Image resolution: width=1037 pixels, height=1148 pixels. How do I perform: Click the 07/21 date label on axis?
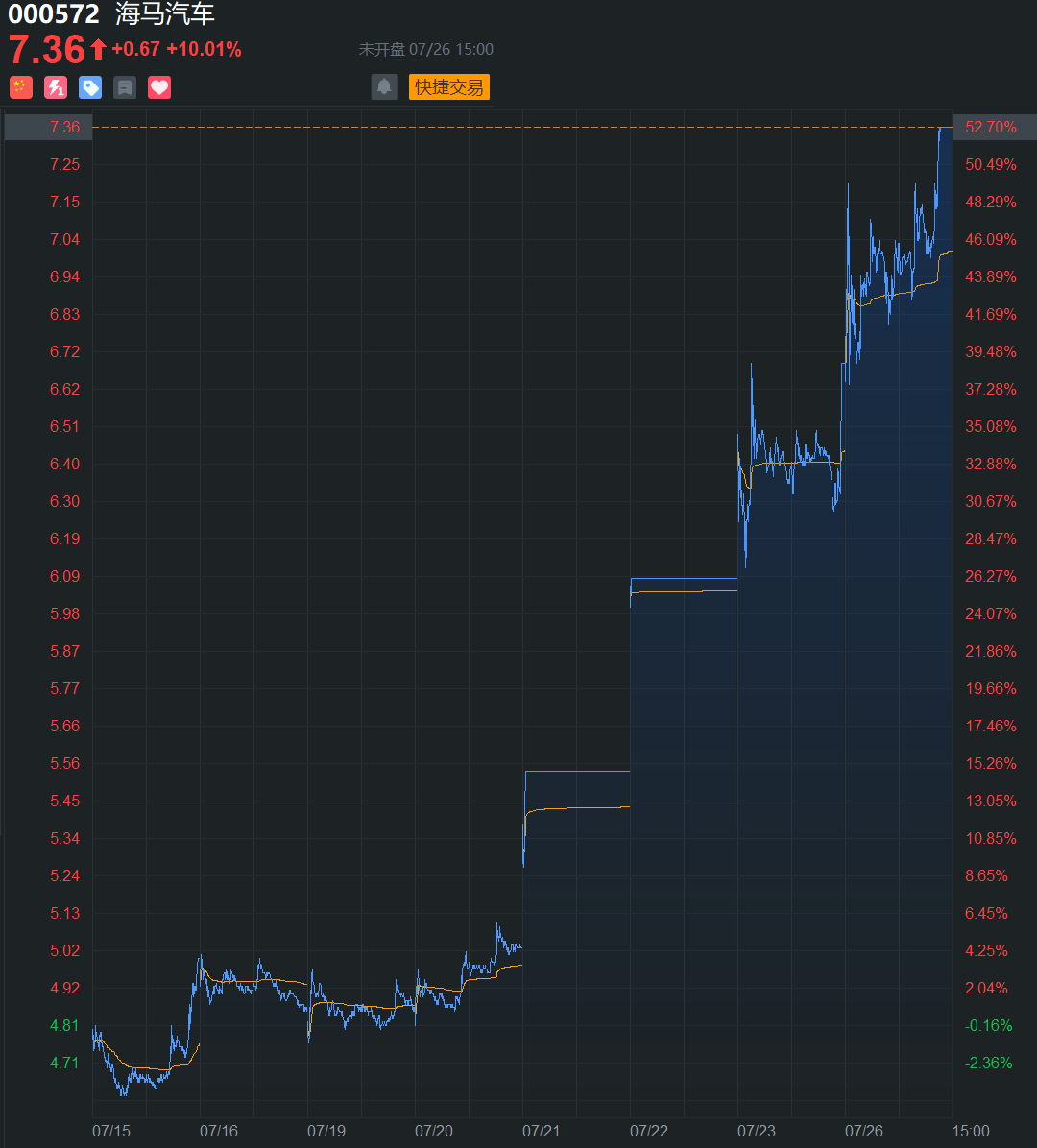[542, 1131]
